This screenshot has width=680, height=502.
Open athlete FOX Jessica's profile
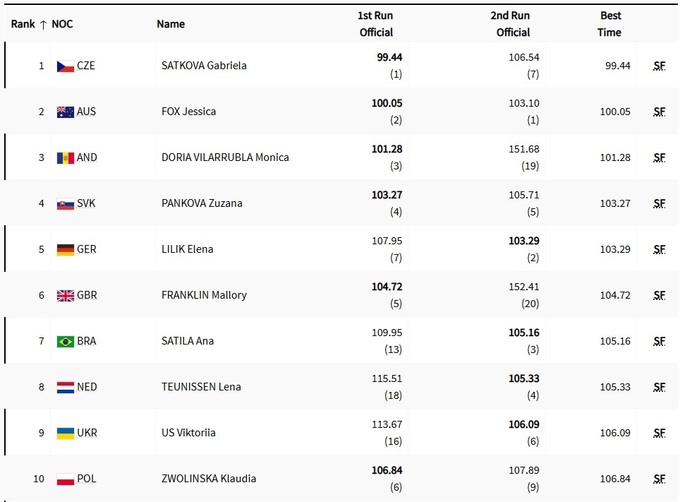188,112
